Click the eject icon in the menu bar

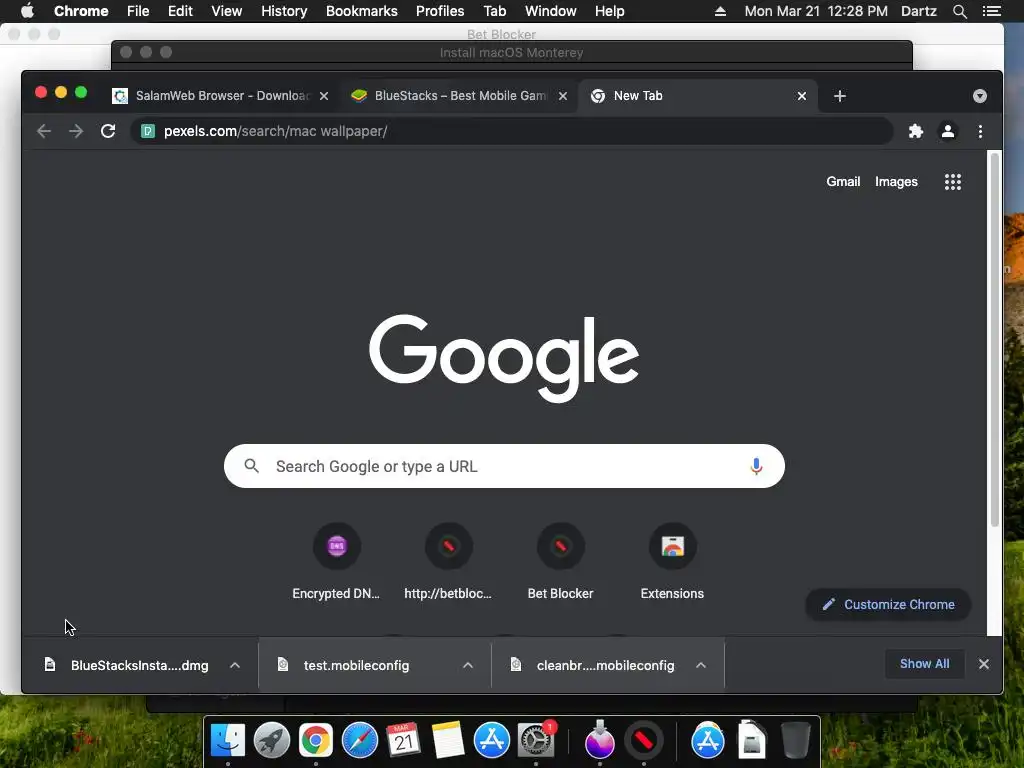720,11
